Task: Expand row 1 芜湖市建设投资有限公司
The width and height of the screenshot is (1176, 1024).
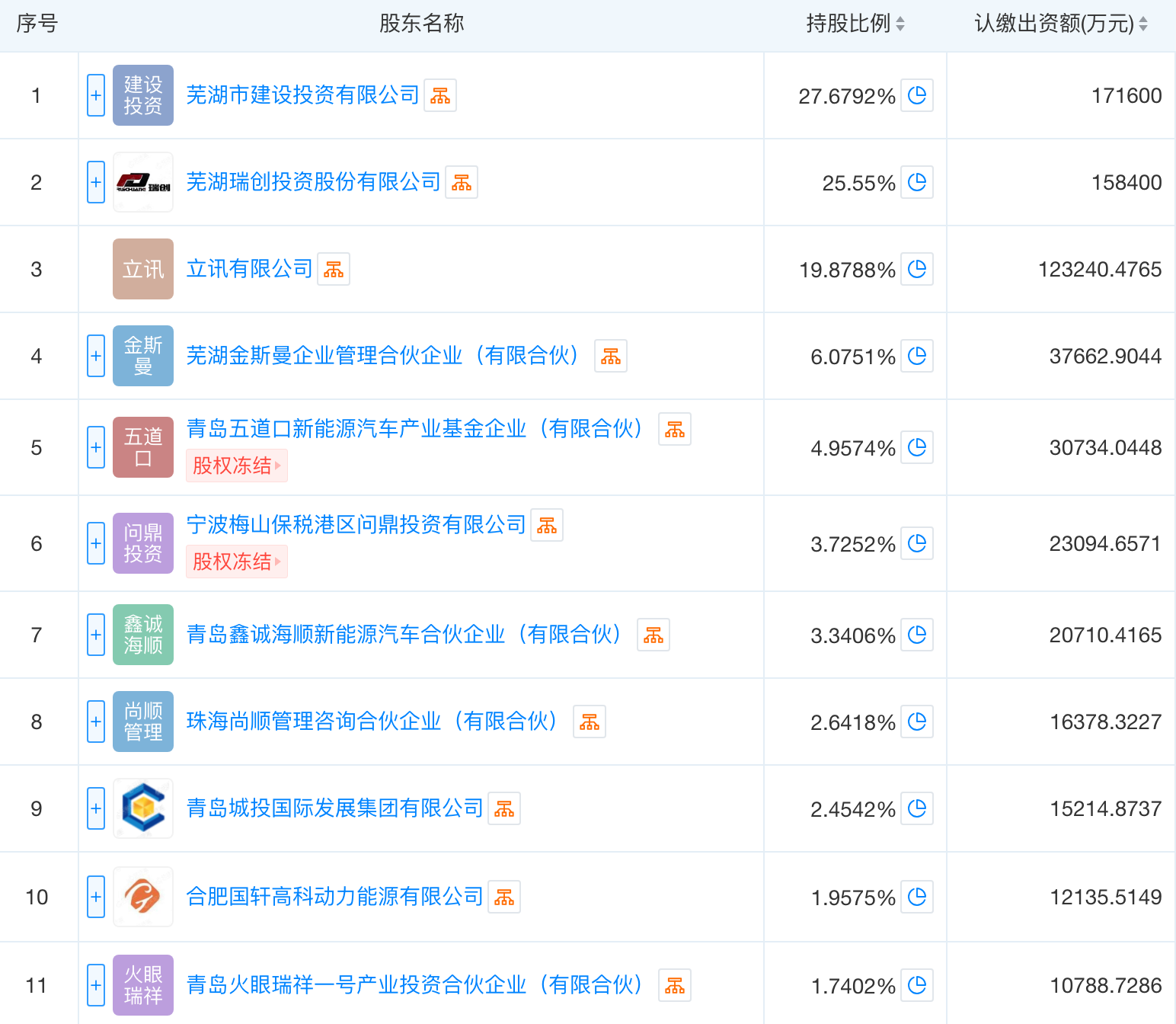Action: 96,95
